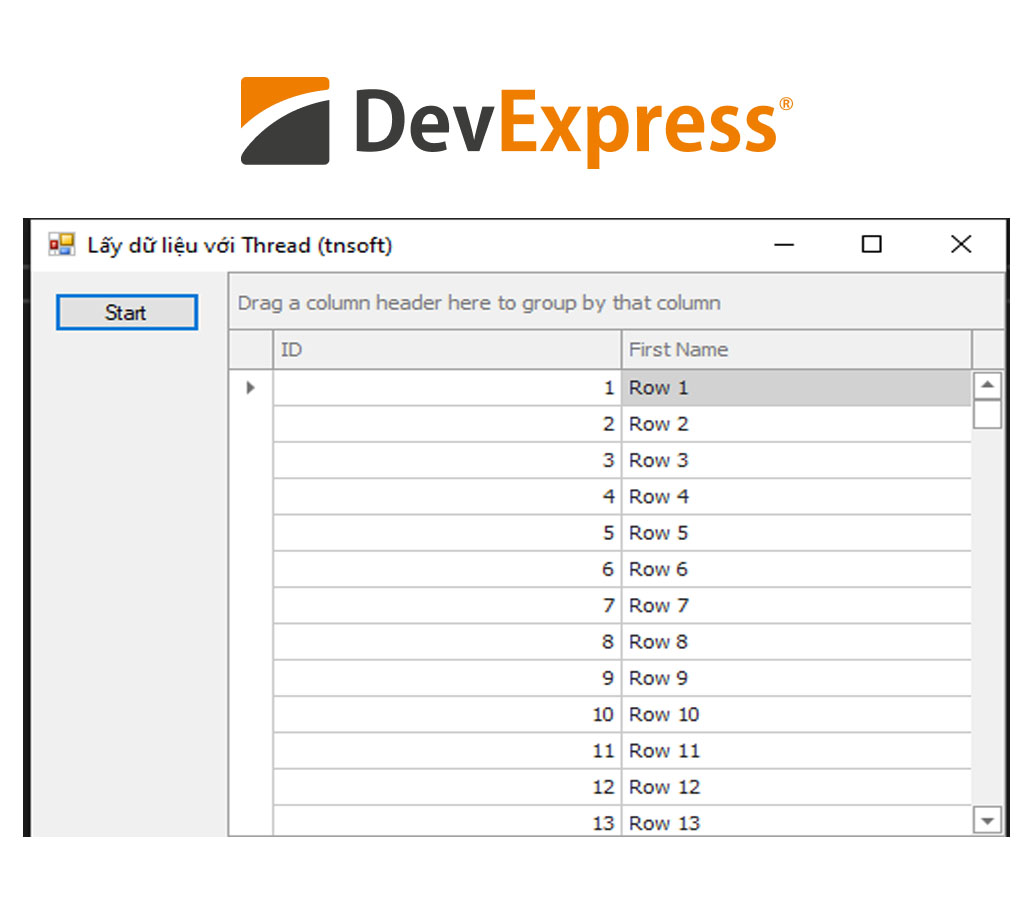
Task: Click the ID cell with value 12
Action: (447, 787)
